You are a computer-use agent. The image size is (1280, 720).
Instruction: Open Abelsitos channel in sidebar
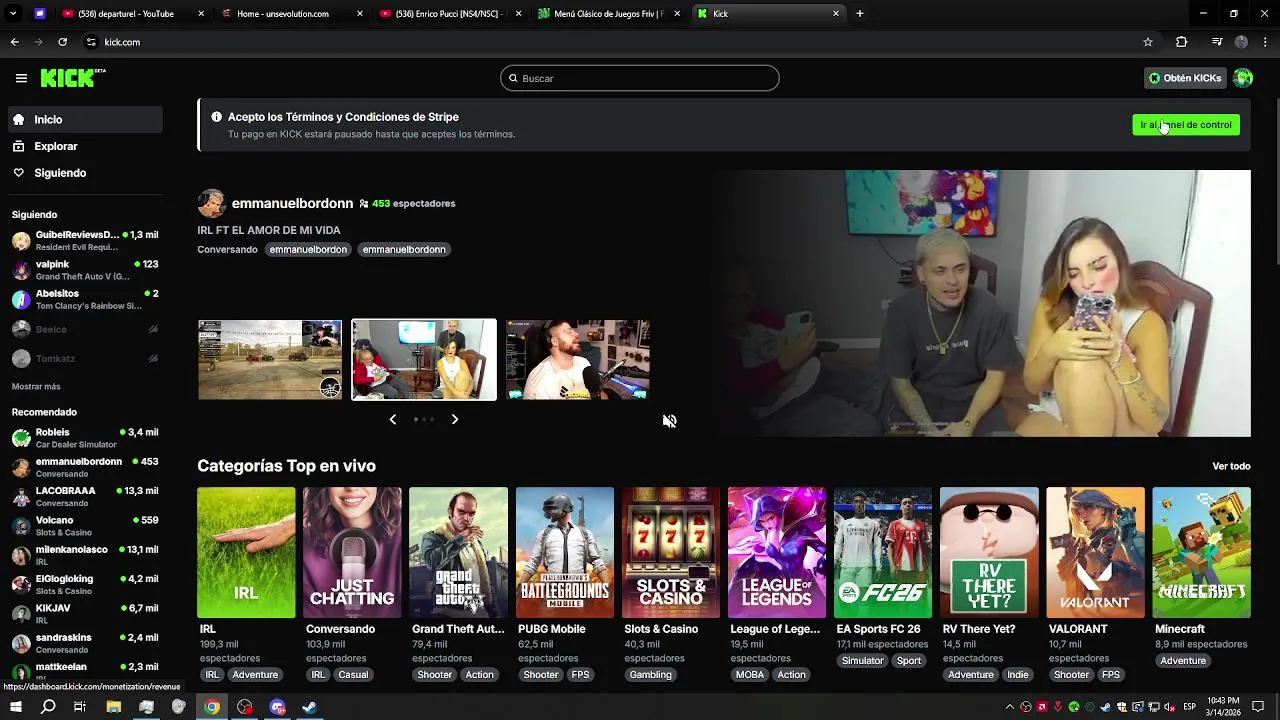(x=85, y=299)
